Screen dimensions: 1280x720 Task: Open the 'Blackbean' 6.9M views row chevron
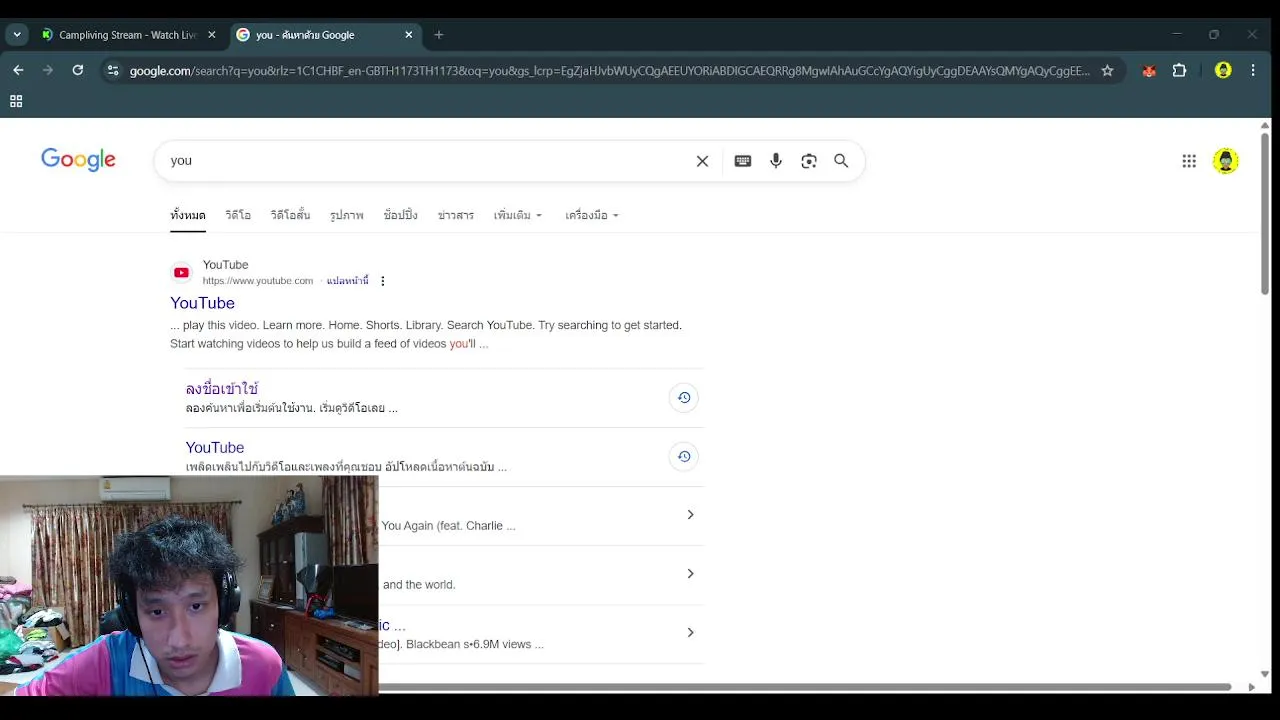[690, 633]
